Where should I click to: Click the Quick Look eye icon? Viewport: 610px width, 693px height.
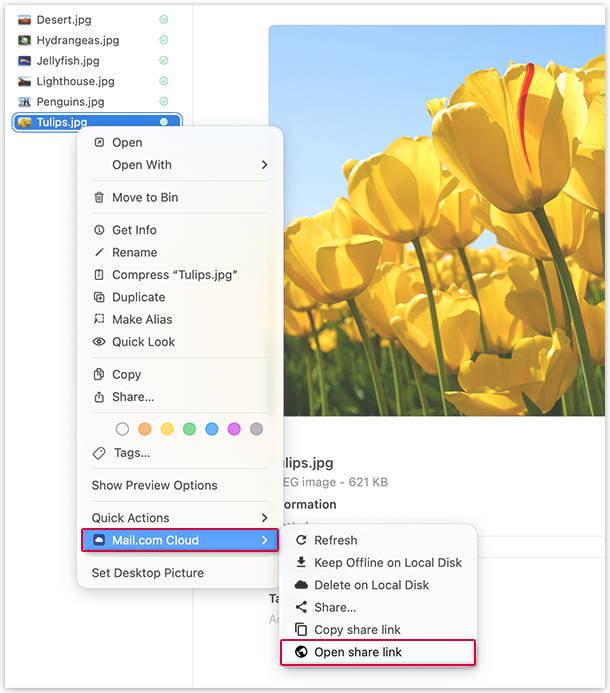pos(99,342)
